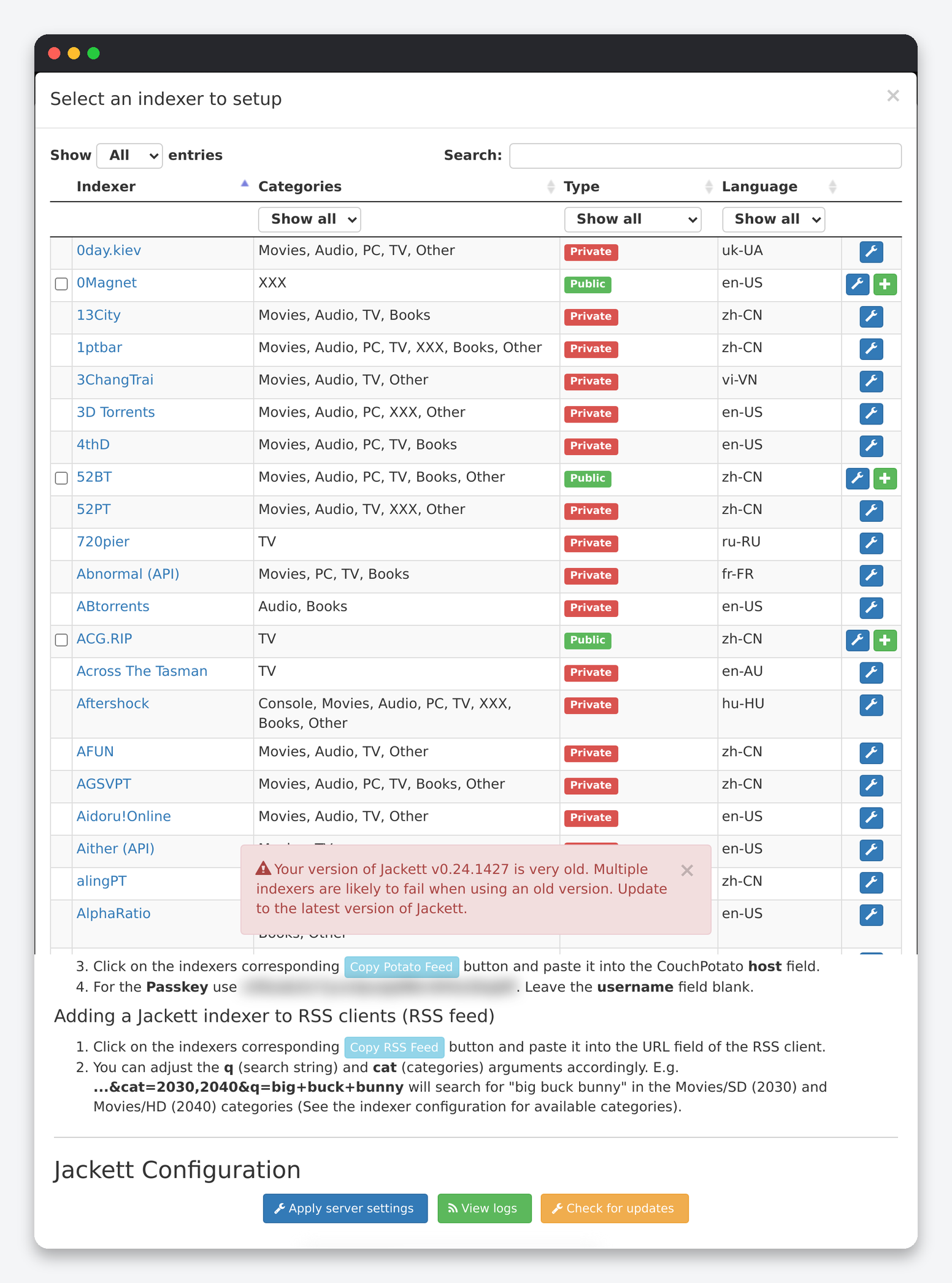Open setup wrench for 3D Torrents
The height and width of the screenshot is (1283, 952).
pos(871,414)
